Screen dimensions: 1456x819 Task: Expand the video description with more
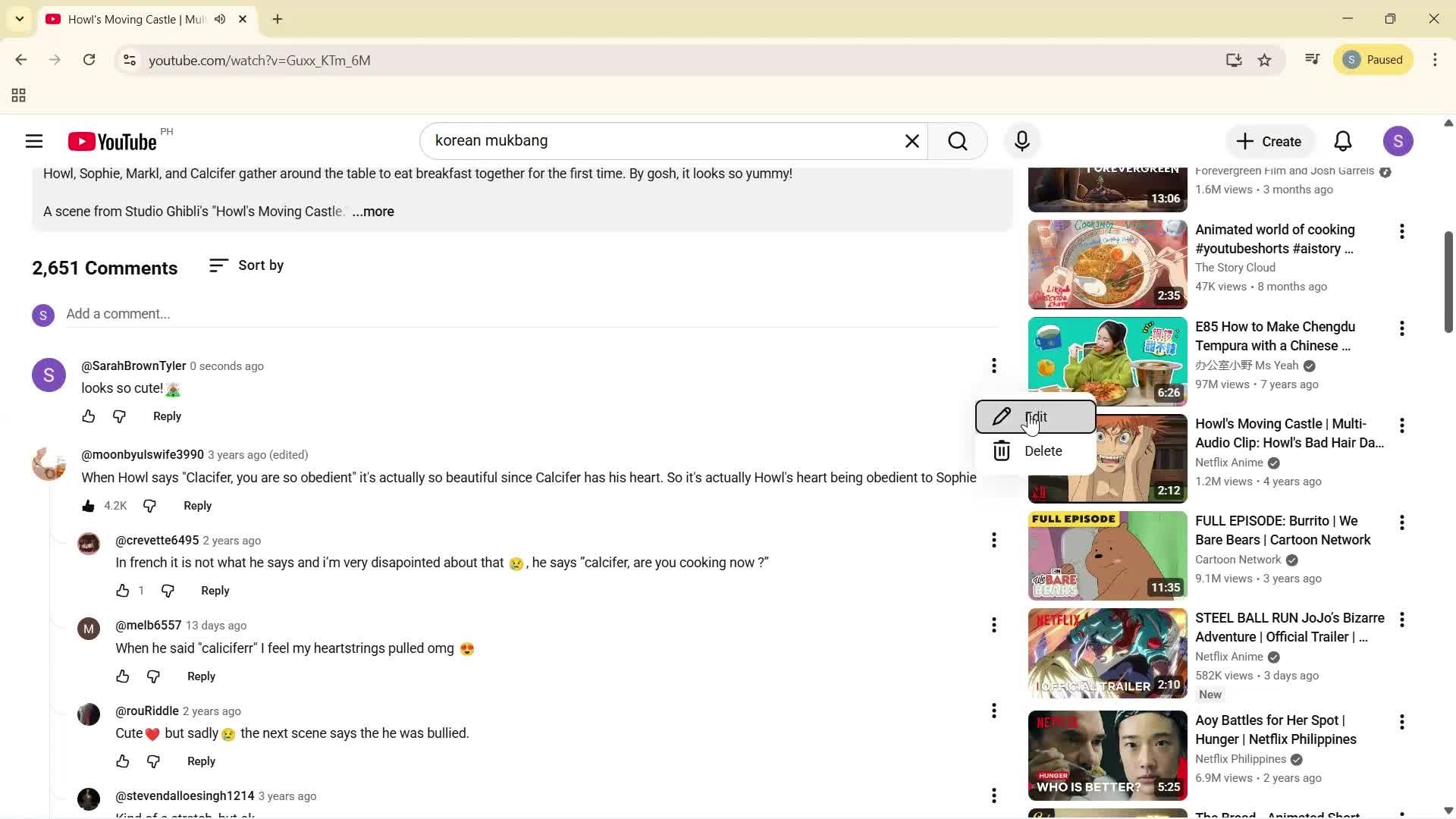pyautogui.click(x=372, y=212)
